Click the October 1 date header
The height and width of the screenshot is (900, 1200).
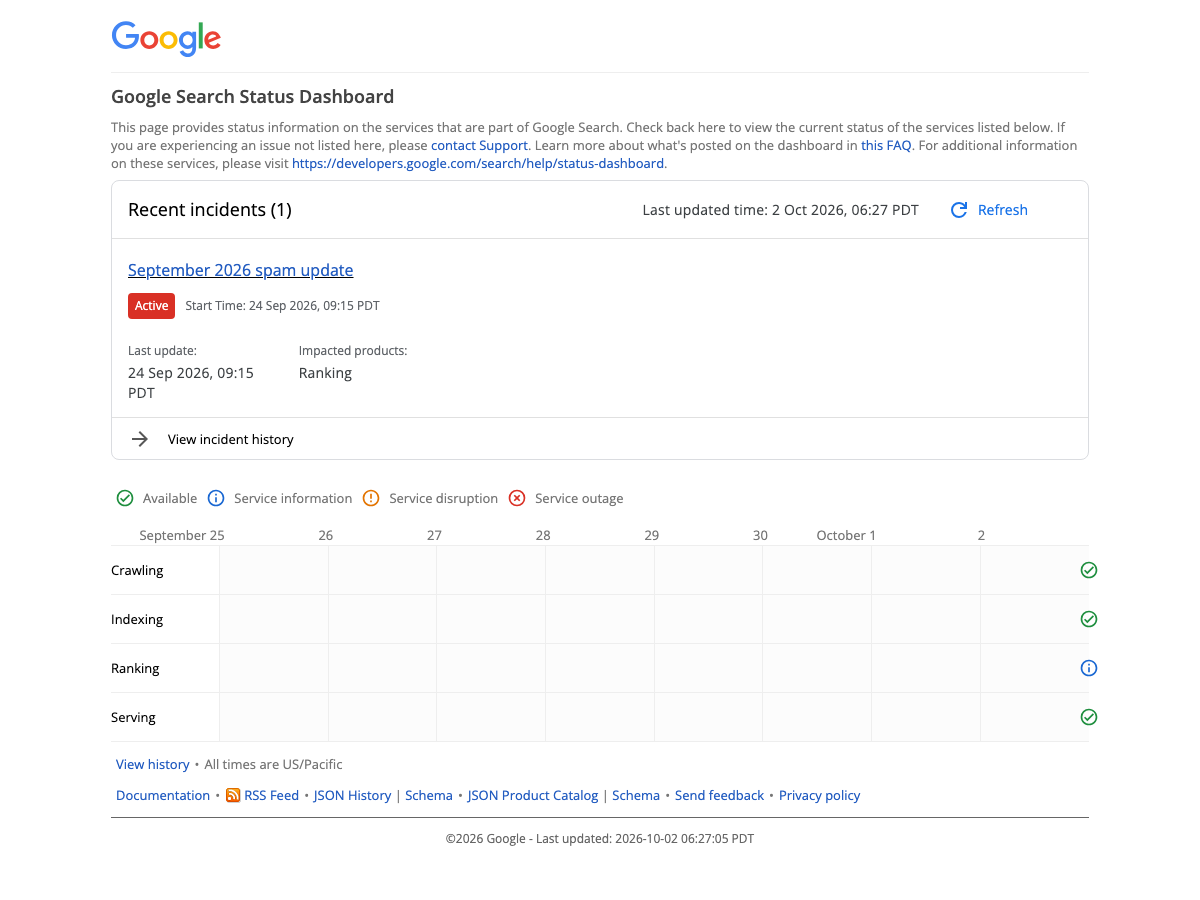[x=846, y=535]
